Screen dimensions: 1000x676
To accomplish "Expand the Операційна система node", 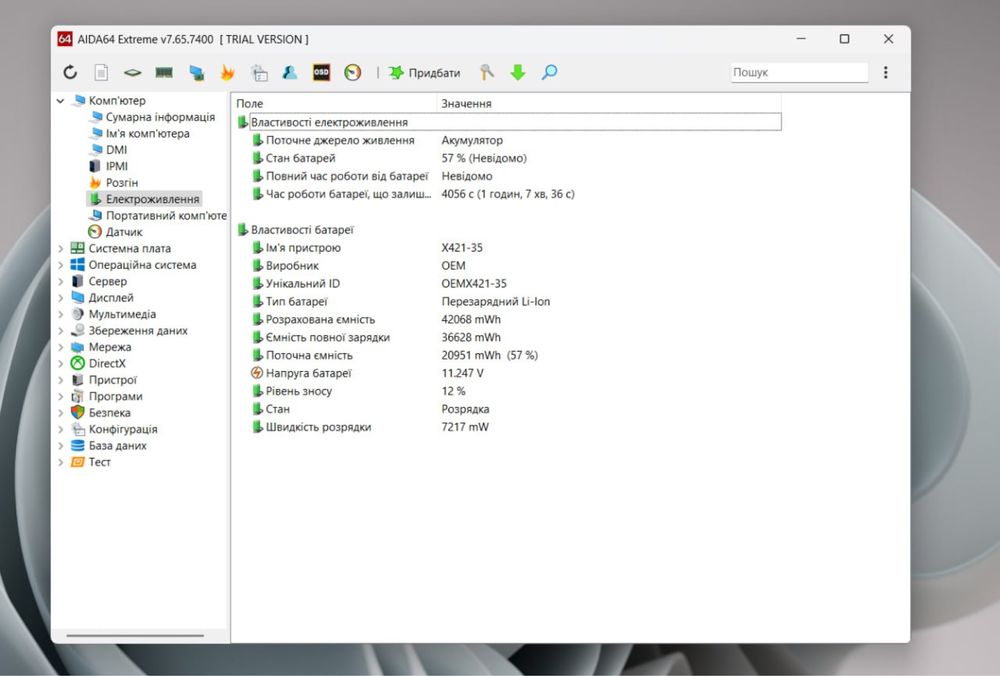I will (61, 265).
